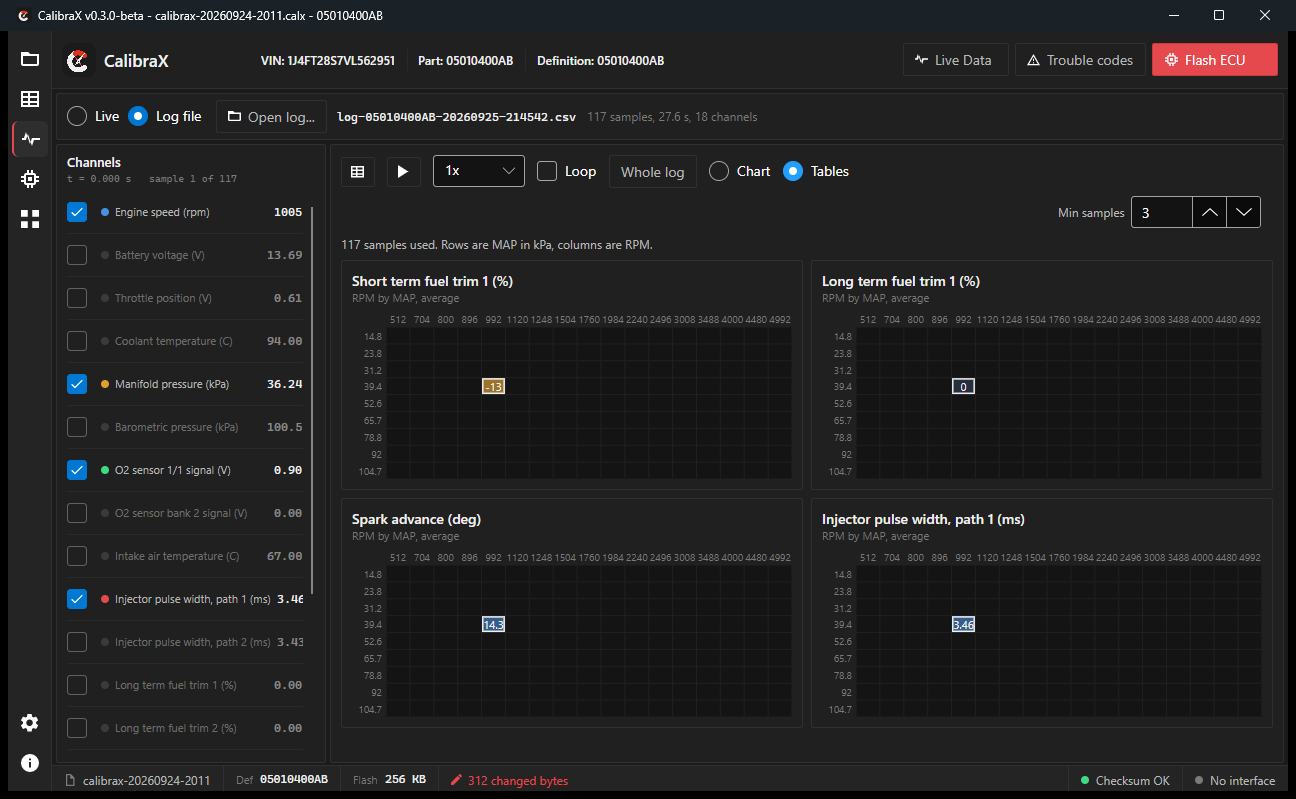Open the chip icon in the sidebar

[x=30, y=179]
